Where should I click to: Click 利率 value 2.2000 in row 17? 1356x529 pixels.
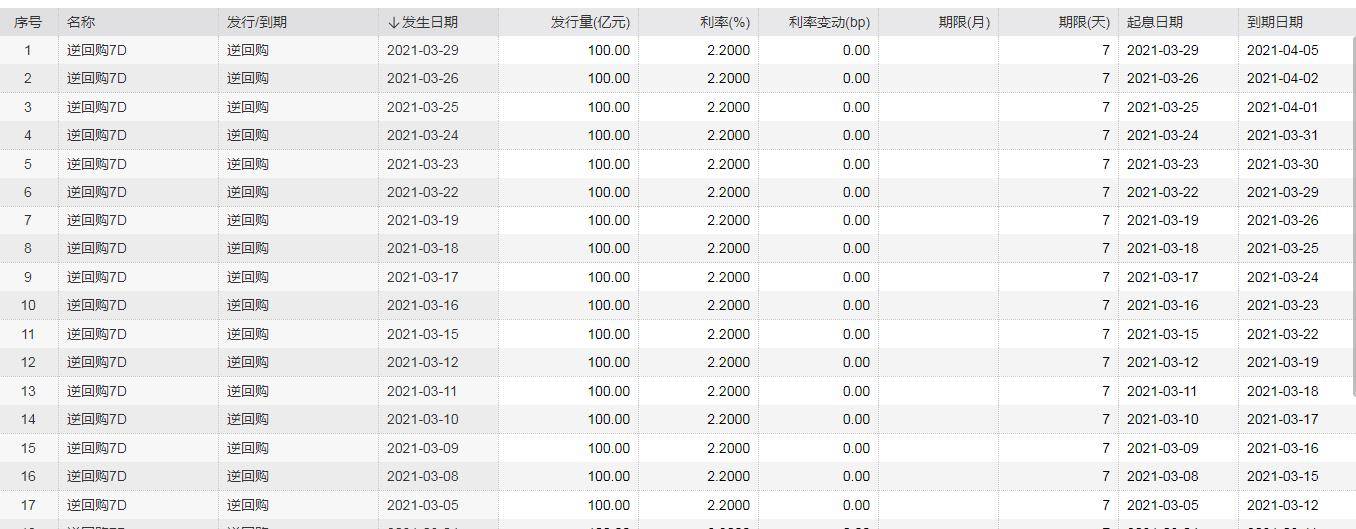[x=728, y=505]
